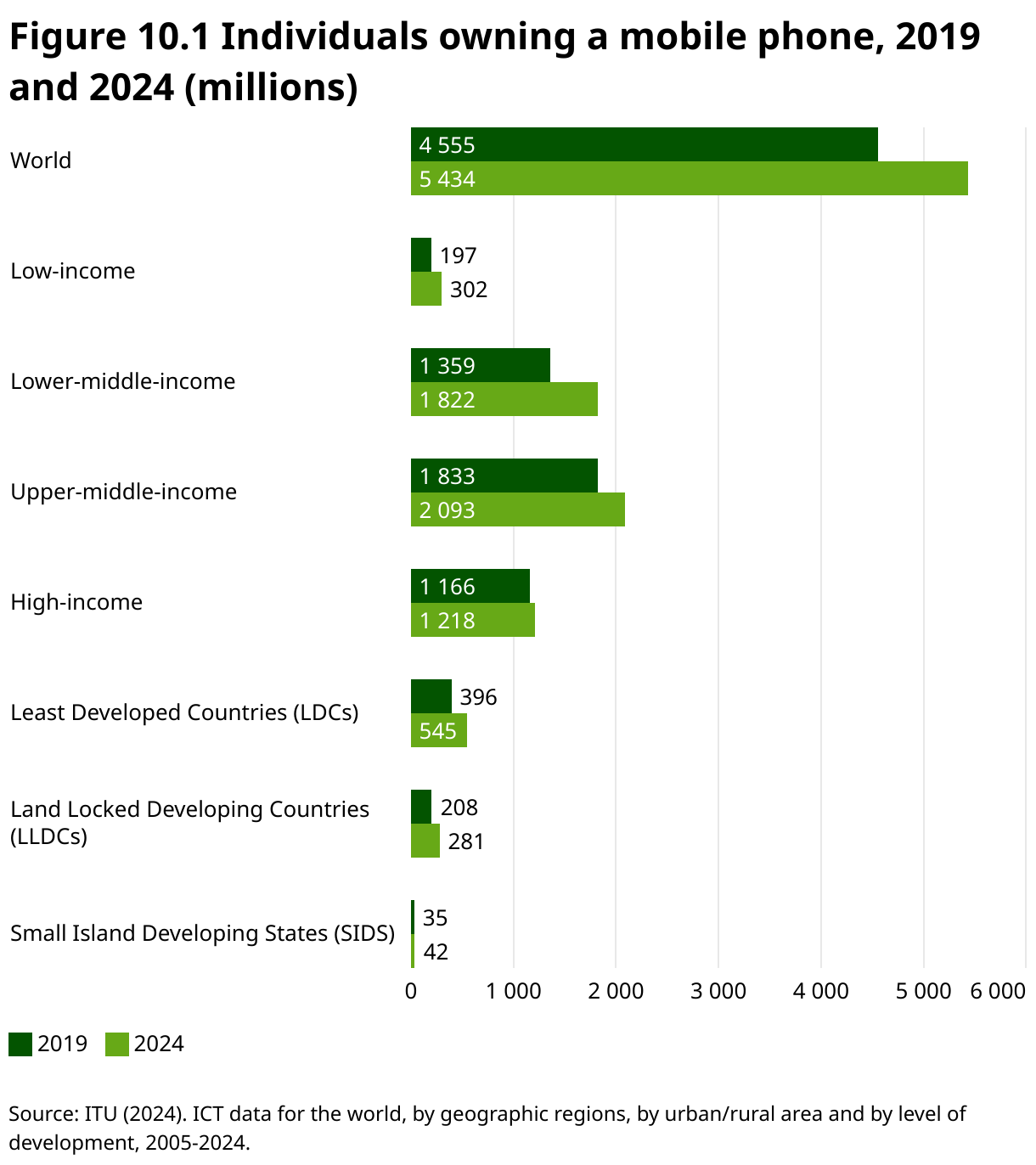This screenshot has height=1165, width=1036.
Task: Select the Lower-middle-income 1 822 bar
Action: pyautogui.click(x=501, y=400)
